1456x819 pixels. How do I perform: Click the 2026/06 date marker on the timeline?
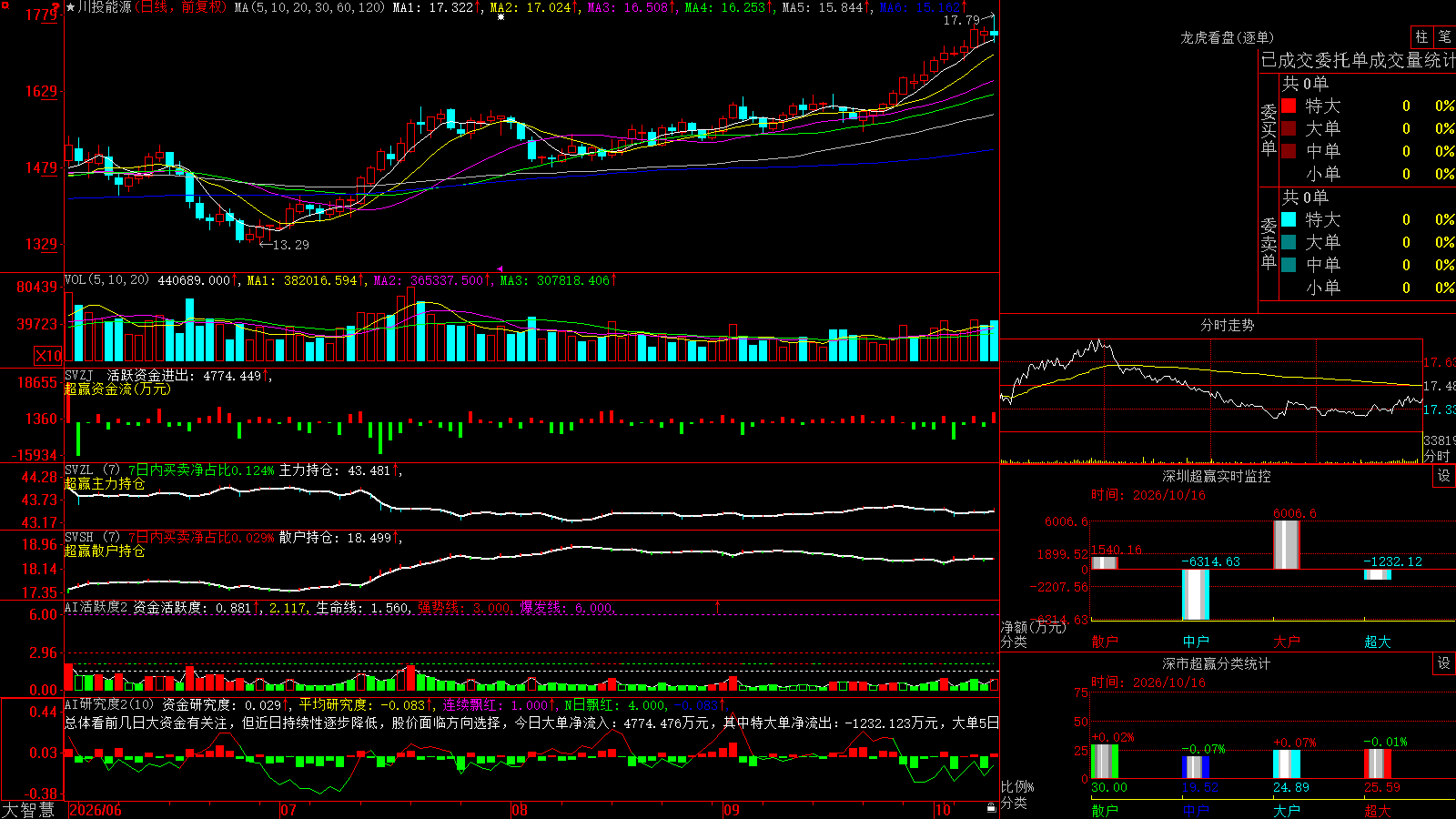point(96,810)
